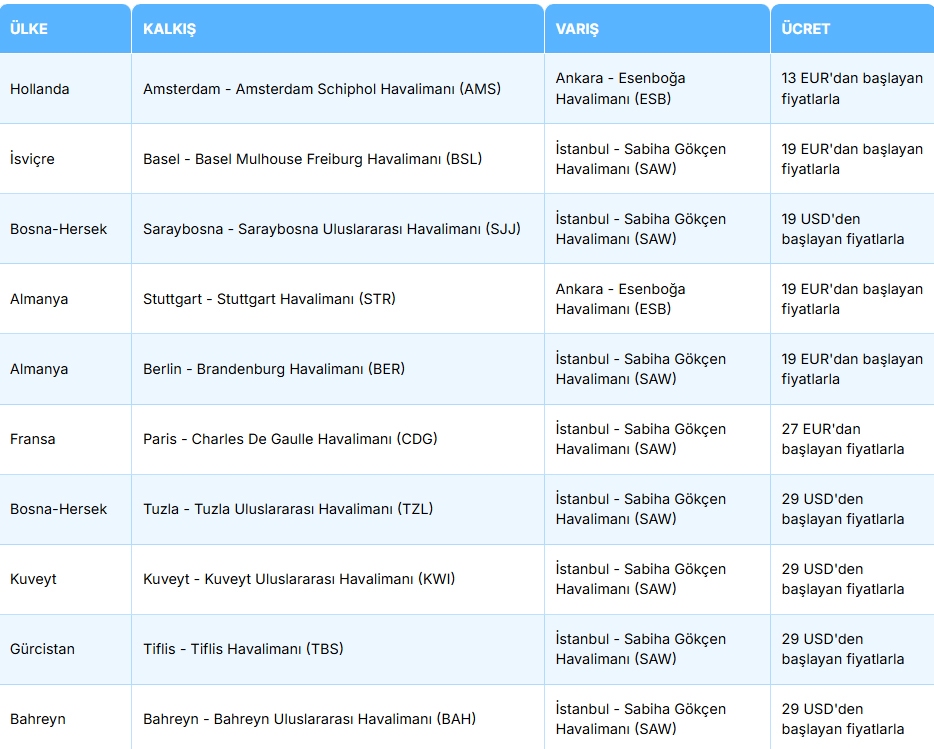
Task: Select the İsviçre country cell
Action: [32, 159]
